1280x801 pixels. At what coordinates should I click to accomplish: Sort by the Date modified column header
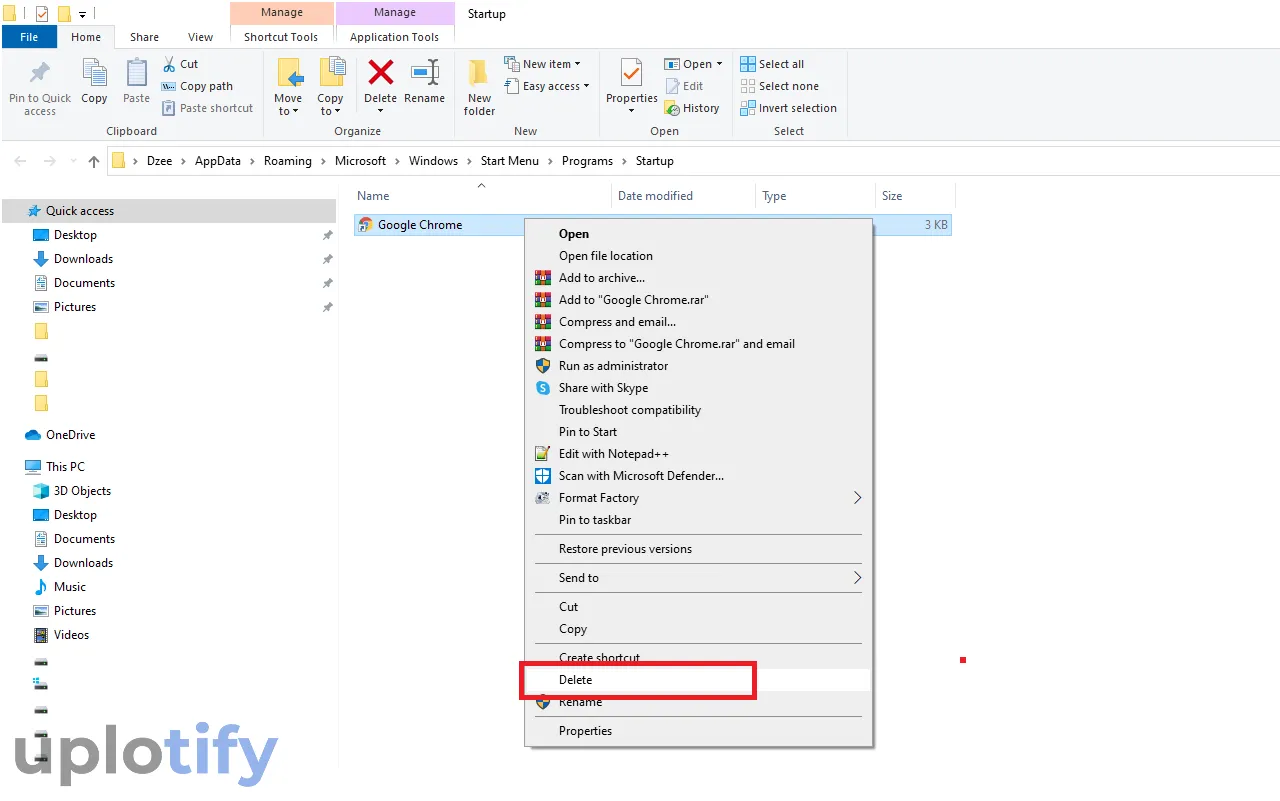click(x=655, y=196)
